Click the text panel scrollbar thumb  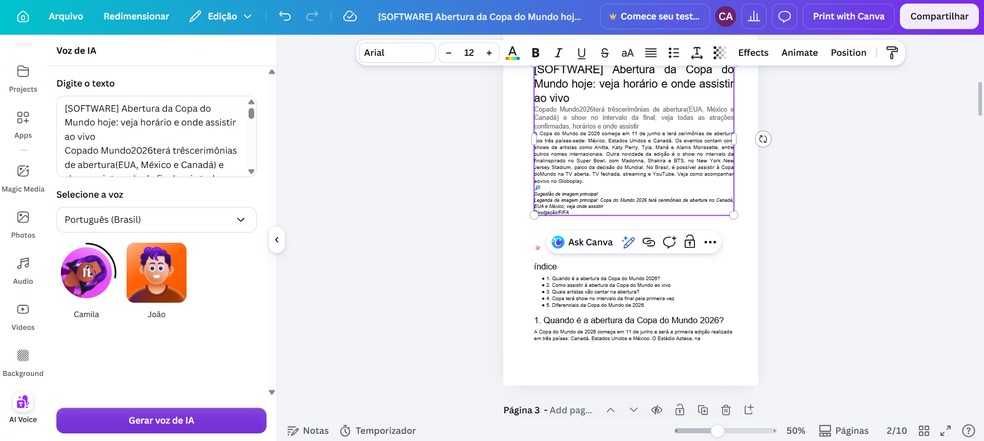(251, 113)
